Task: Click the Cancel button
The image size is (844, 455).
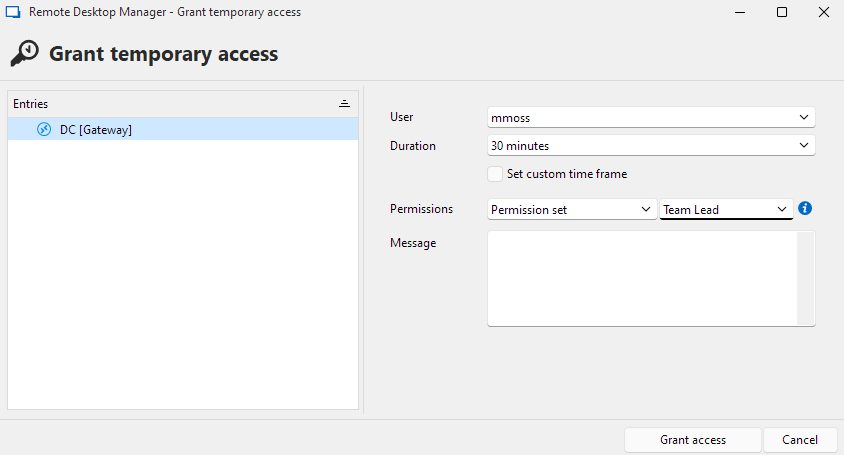Action: [799, 440]
